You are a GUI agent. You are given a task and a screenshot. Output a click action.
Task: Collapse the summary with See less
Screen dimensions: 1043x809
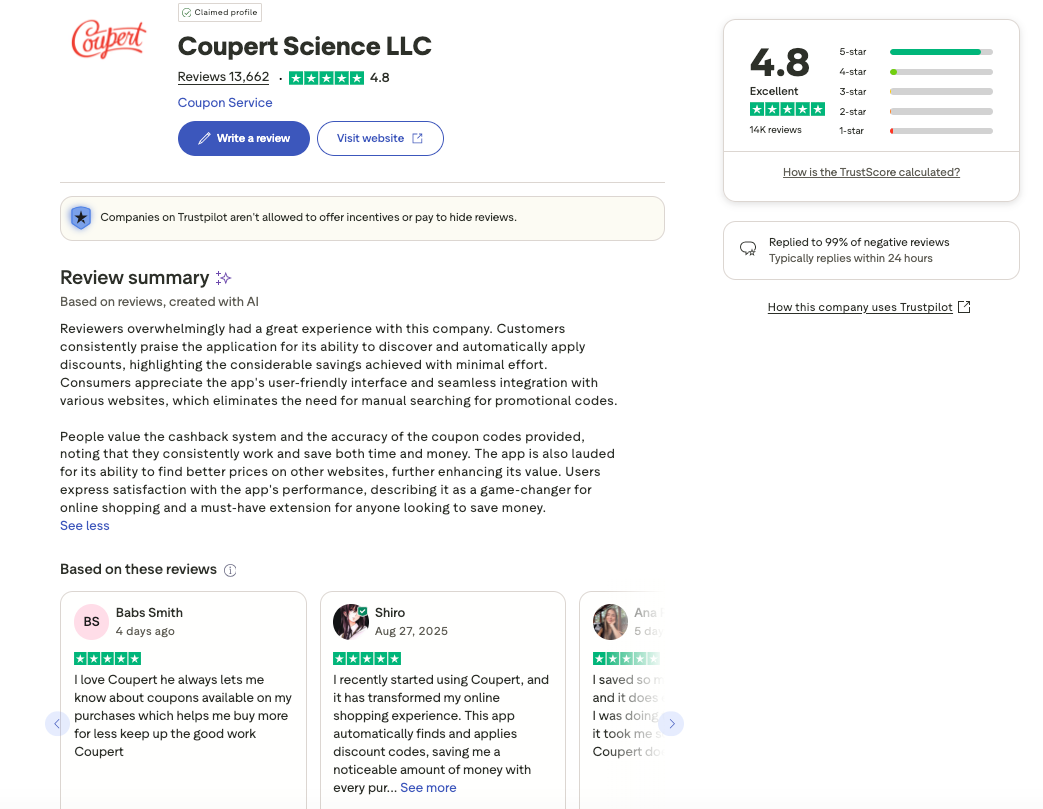tap(84, 526)
